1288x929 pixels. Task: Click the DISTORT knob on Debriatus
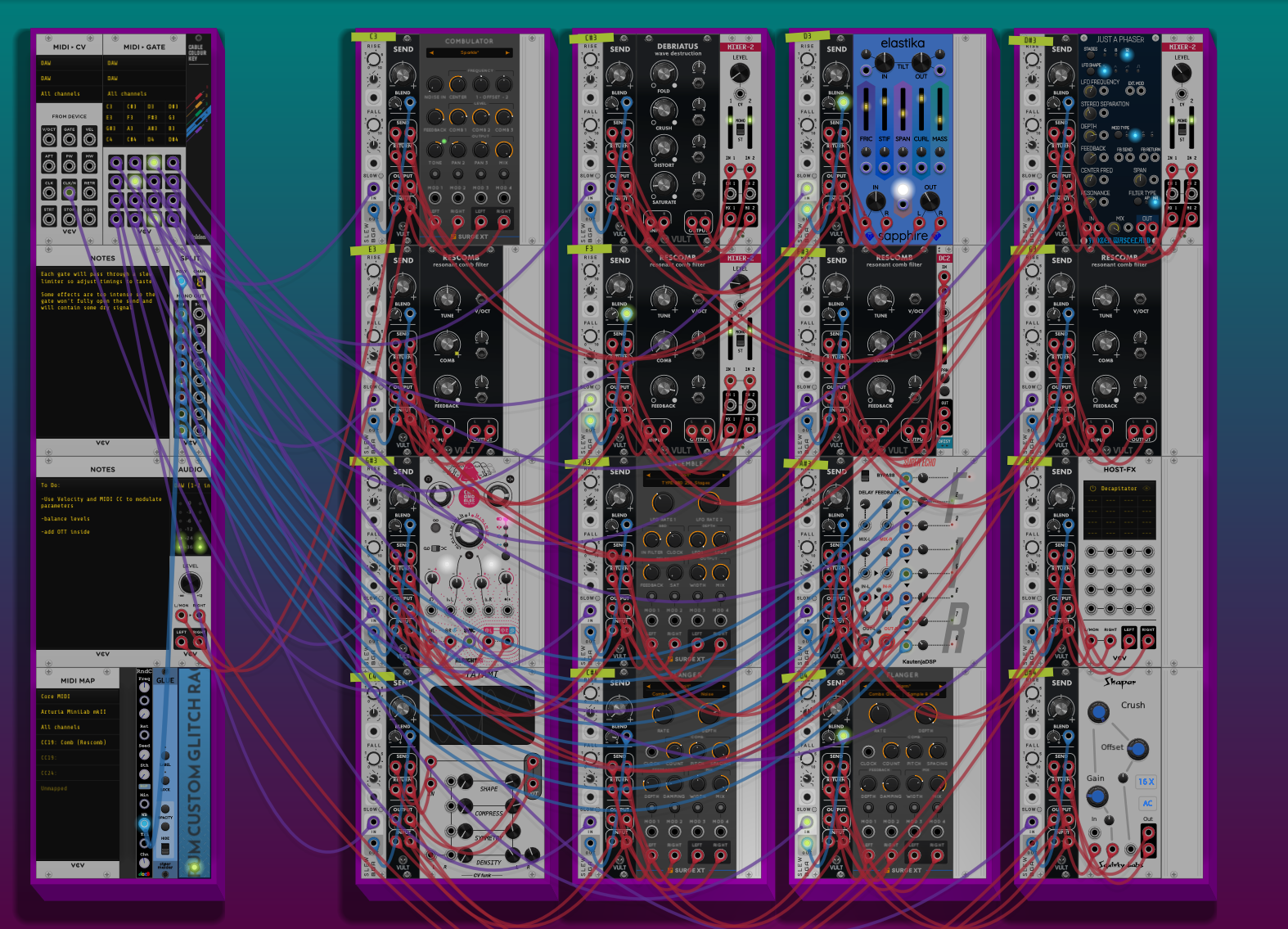[x=664, y=147]
